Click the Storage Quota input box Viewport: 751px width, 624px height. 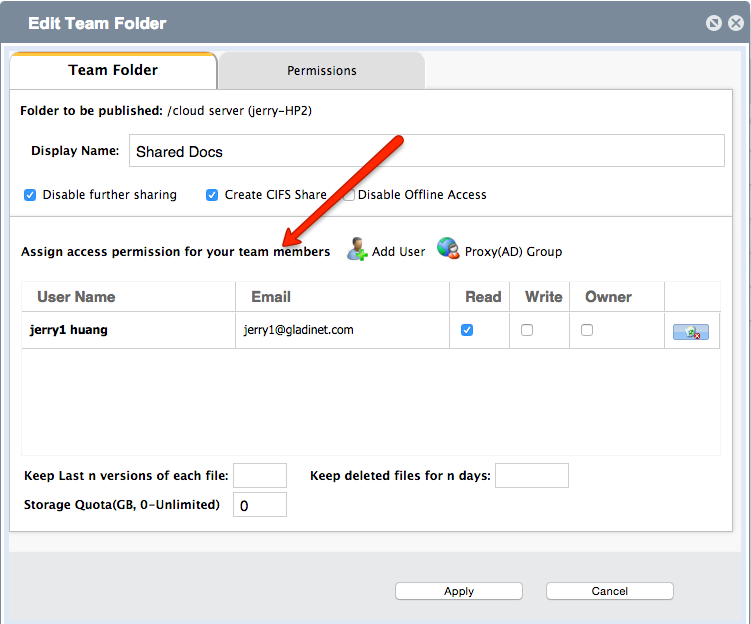pyautogui.click(x=260, y=505)
